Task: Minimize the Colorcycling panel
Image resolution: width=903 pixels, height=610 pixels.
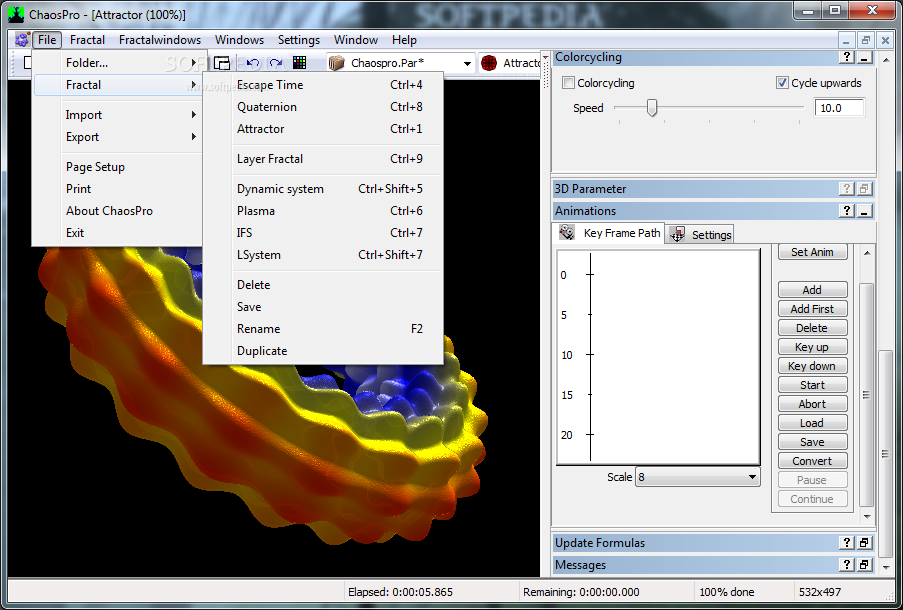Action: 864,57
